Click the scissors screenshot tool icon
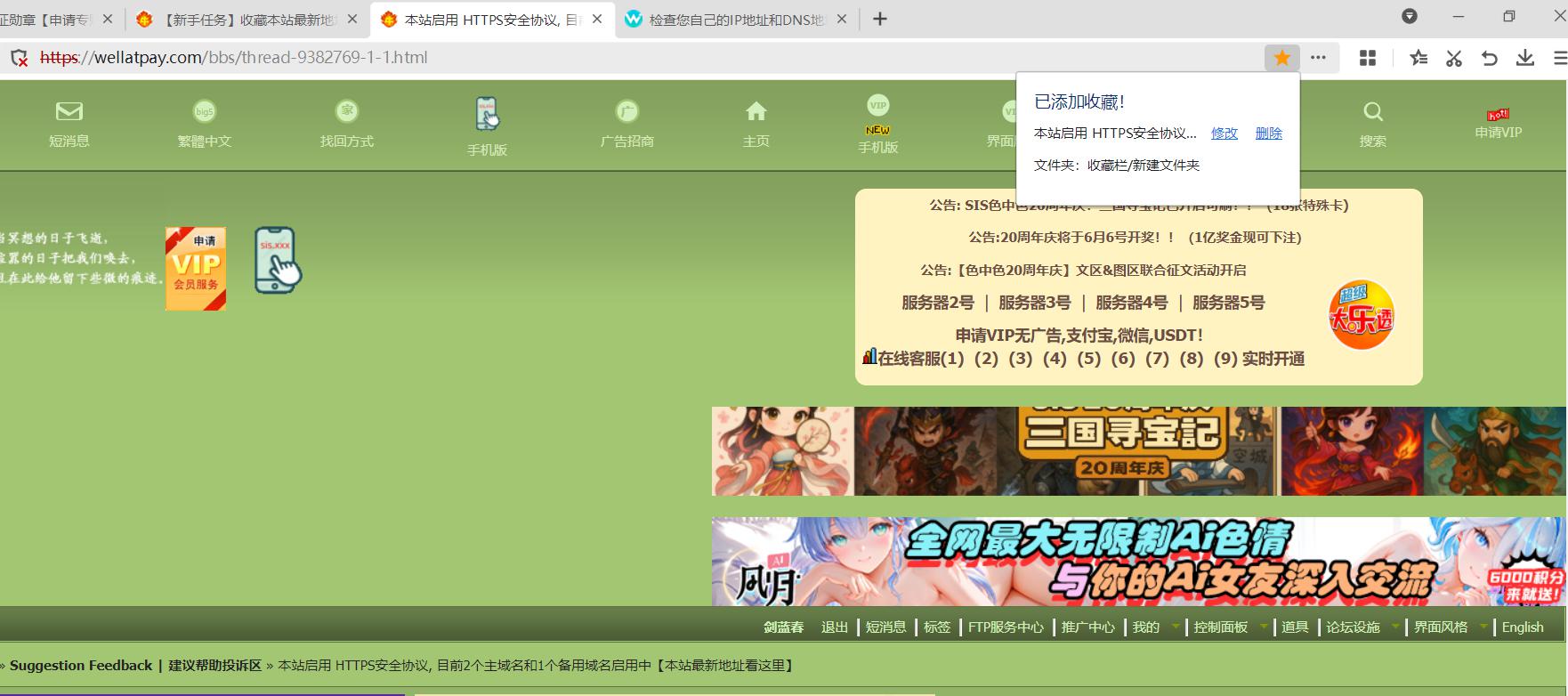This screenshot has width=1568, height=696. point(1454,58)
